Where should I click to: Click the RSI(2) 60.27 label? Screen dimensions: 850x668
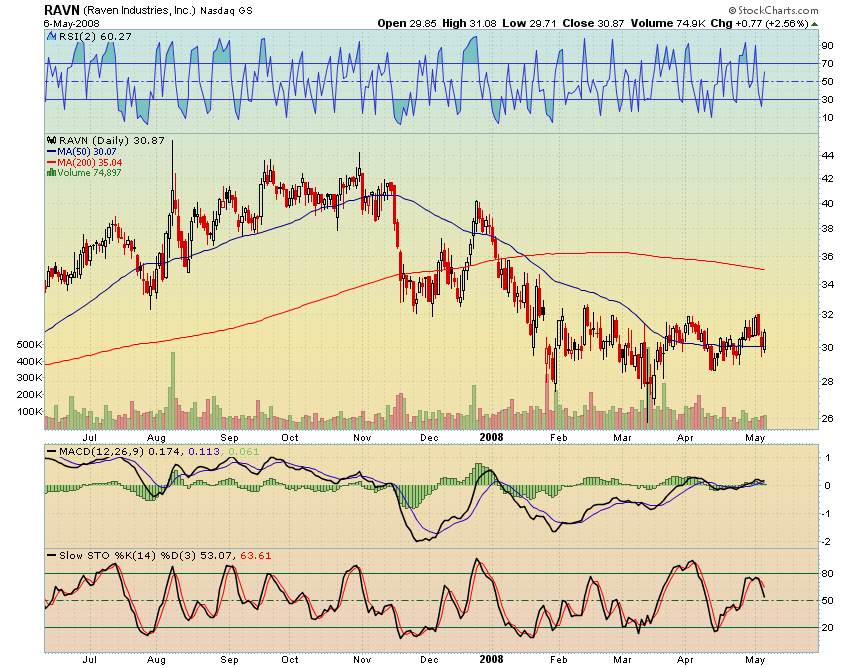[x=95, y=36]
